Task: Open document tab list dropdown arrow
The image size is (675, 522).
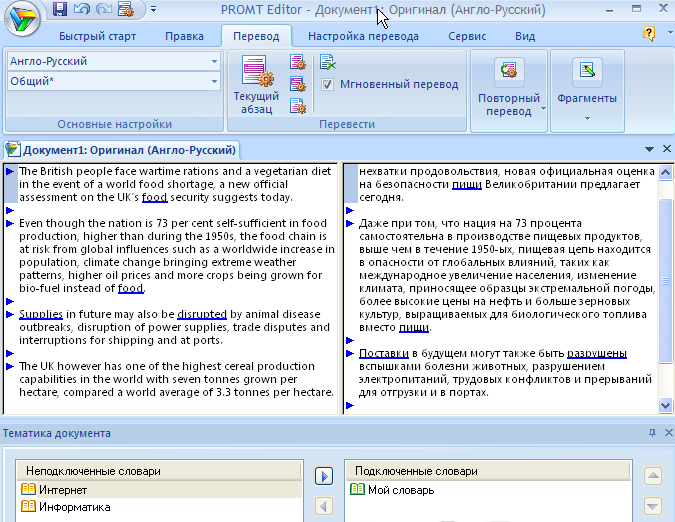Action: pyautogui.click(x=649, y=149)
